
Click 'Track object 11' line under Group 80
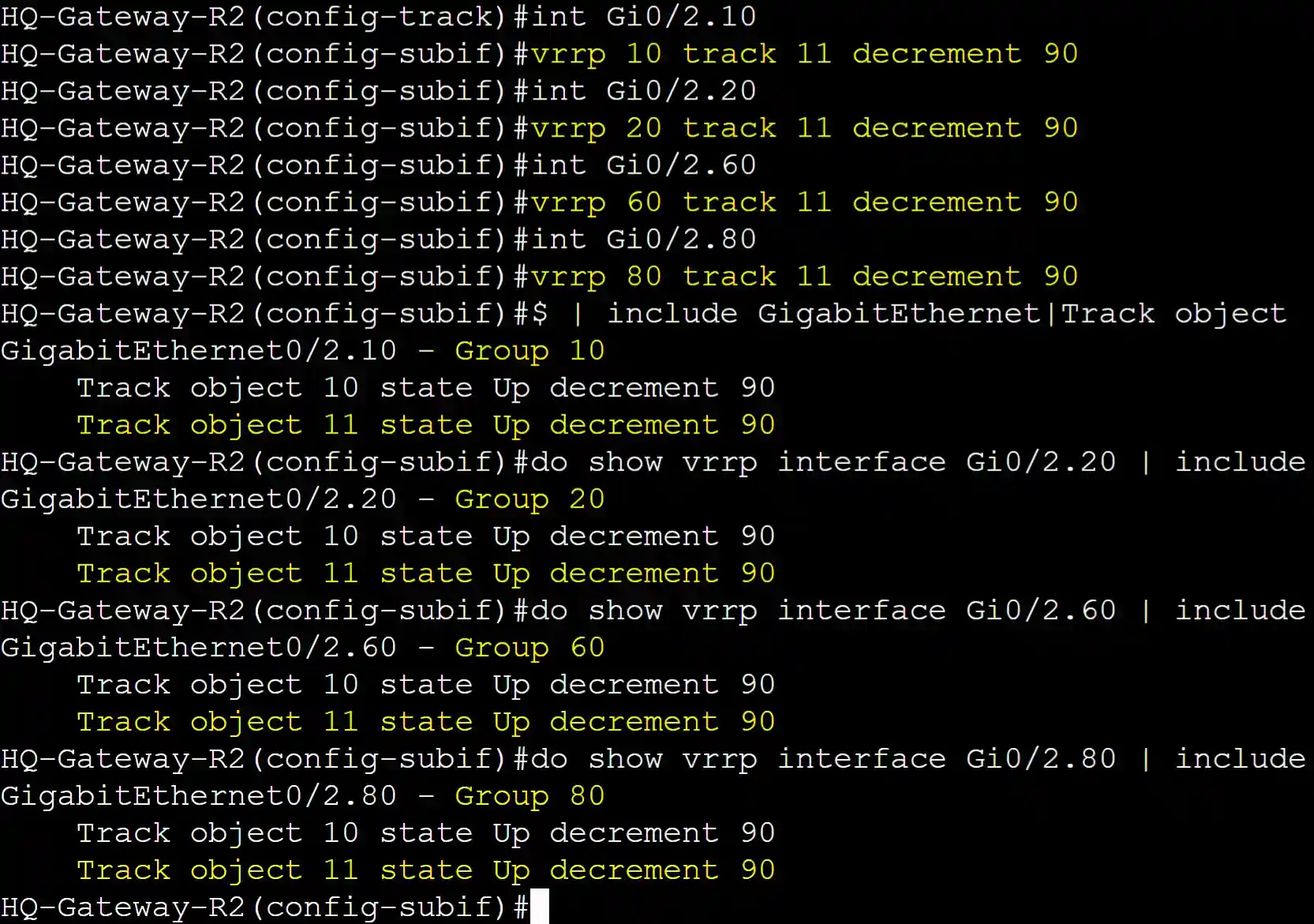pos(426,870)
